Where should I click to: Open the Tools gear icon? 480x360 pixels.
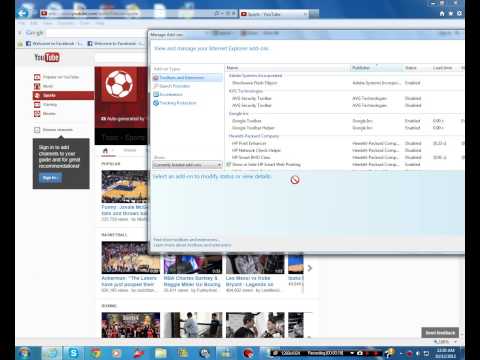click(459, 13)
